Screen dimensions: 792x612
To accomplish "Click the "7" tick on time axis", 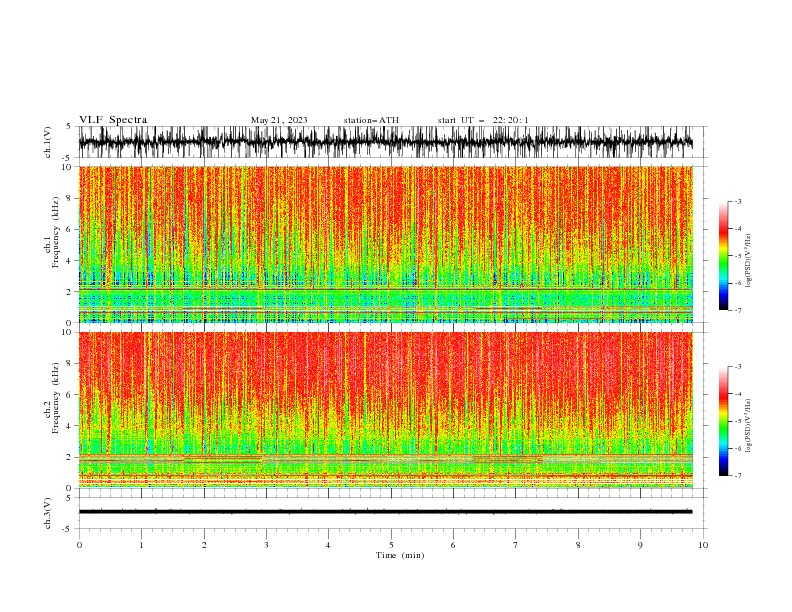I will [516, 545].
